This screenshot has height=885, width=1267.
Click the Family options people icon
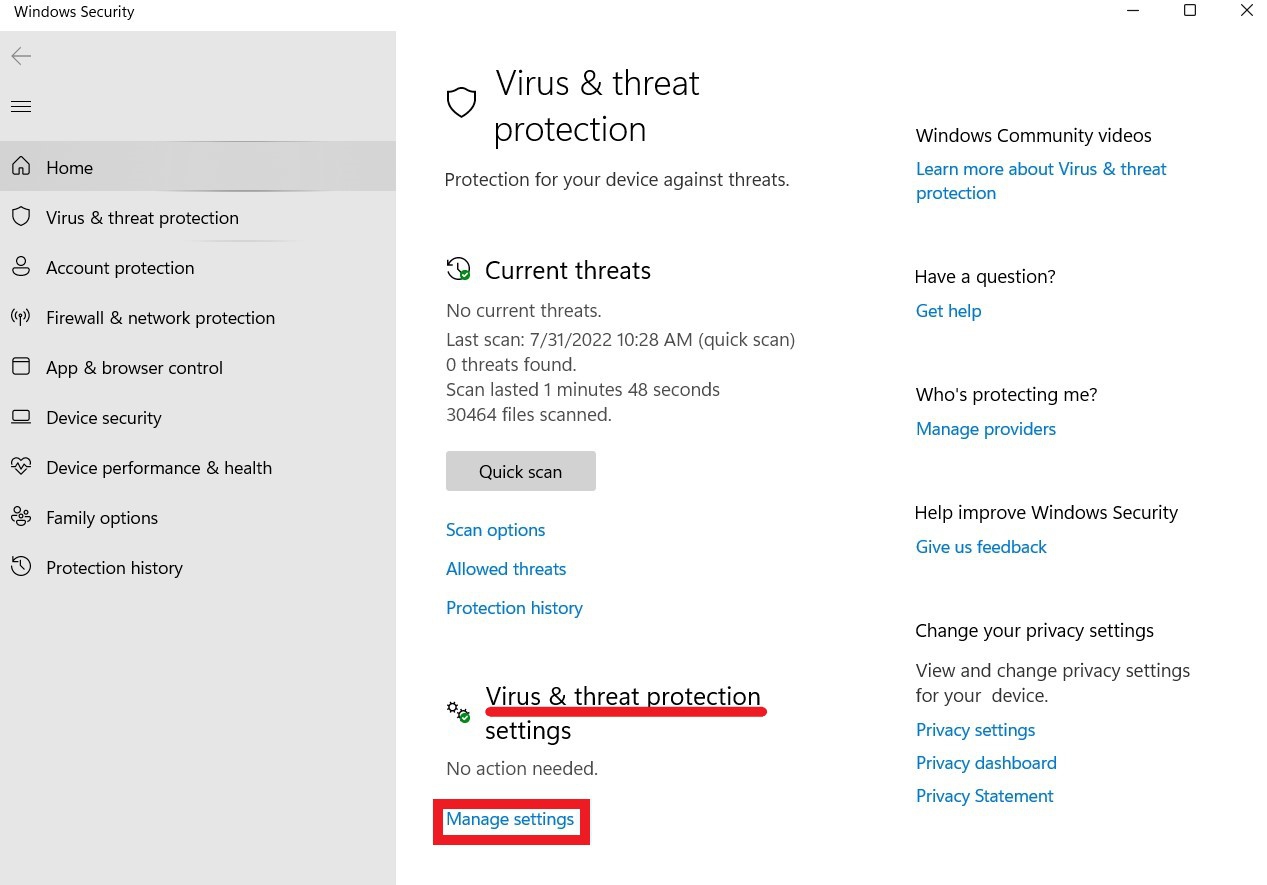pos(21,517)
